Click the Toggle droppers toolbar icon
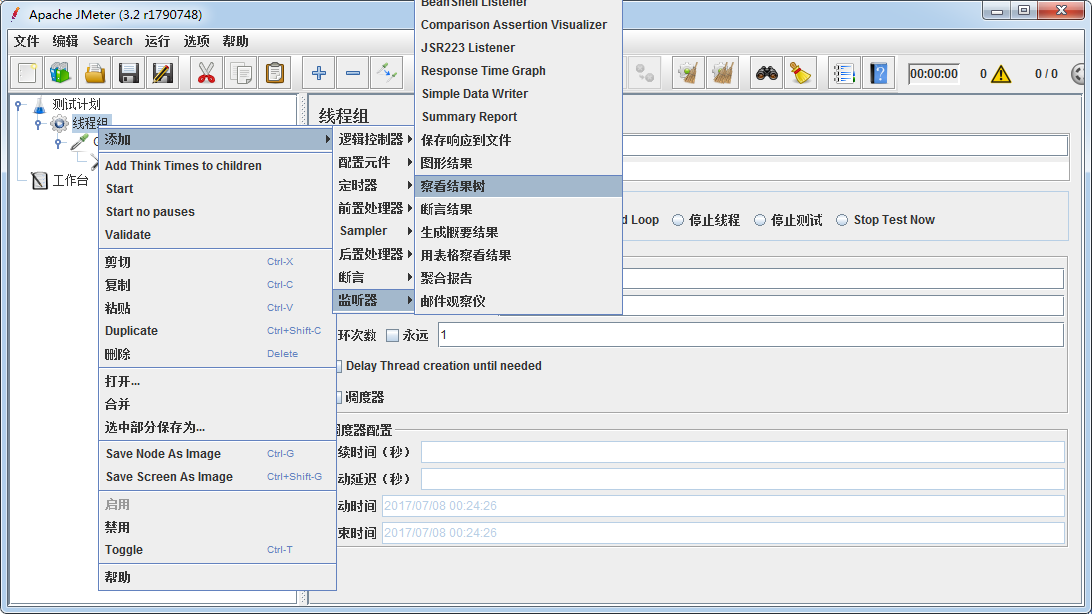1092x614 pixels. [387, 73]
